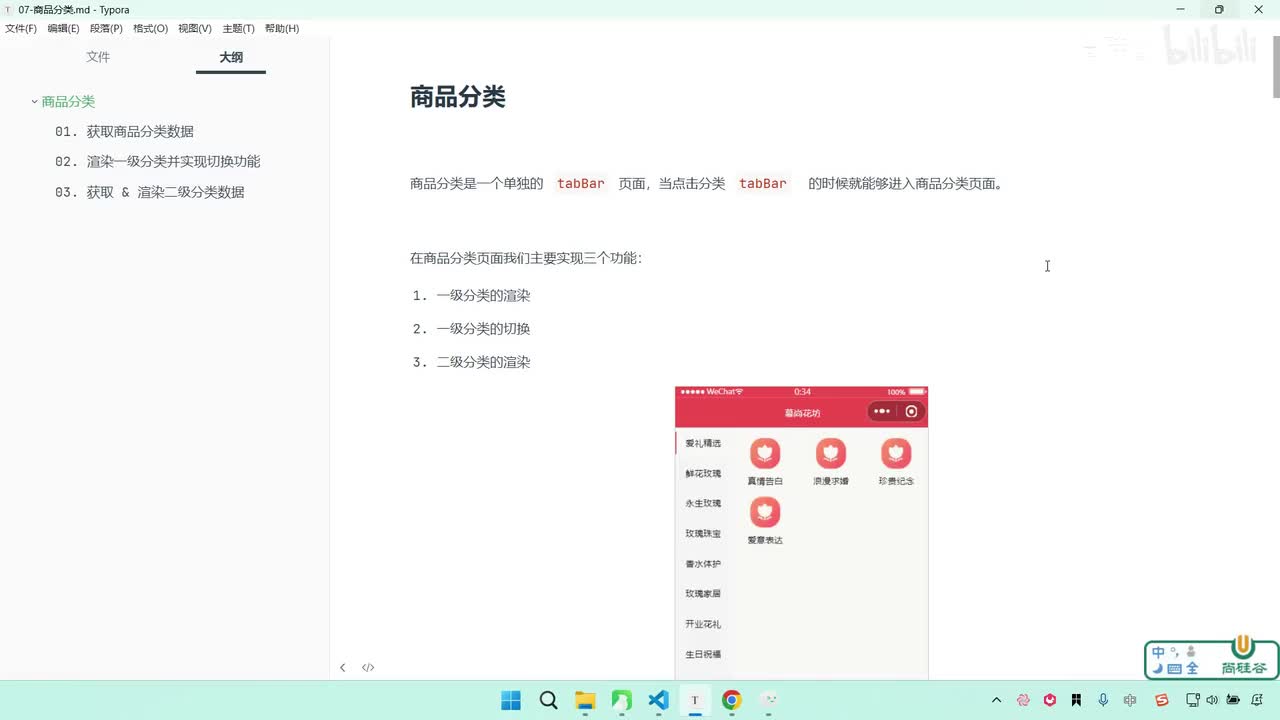The width and height of the screenshot is (1280, 720).
Task: Click the 中 input mode tray icon
Action: 1130,700
